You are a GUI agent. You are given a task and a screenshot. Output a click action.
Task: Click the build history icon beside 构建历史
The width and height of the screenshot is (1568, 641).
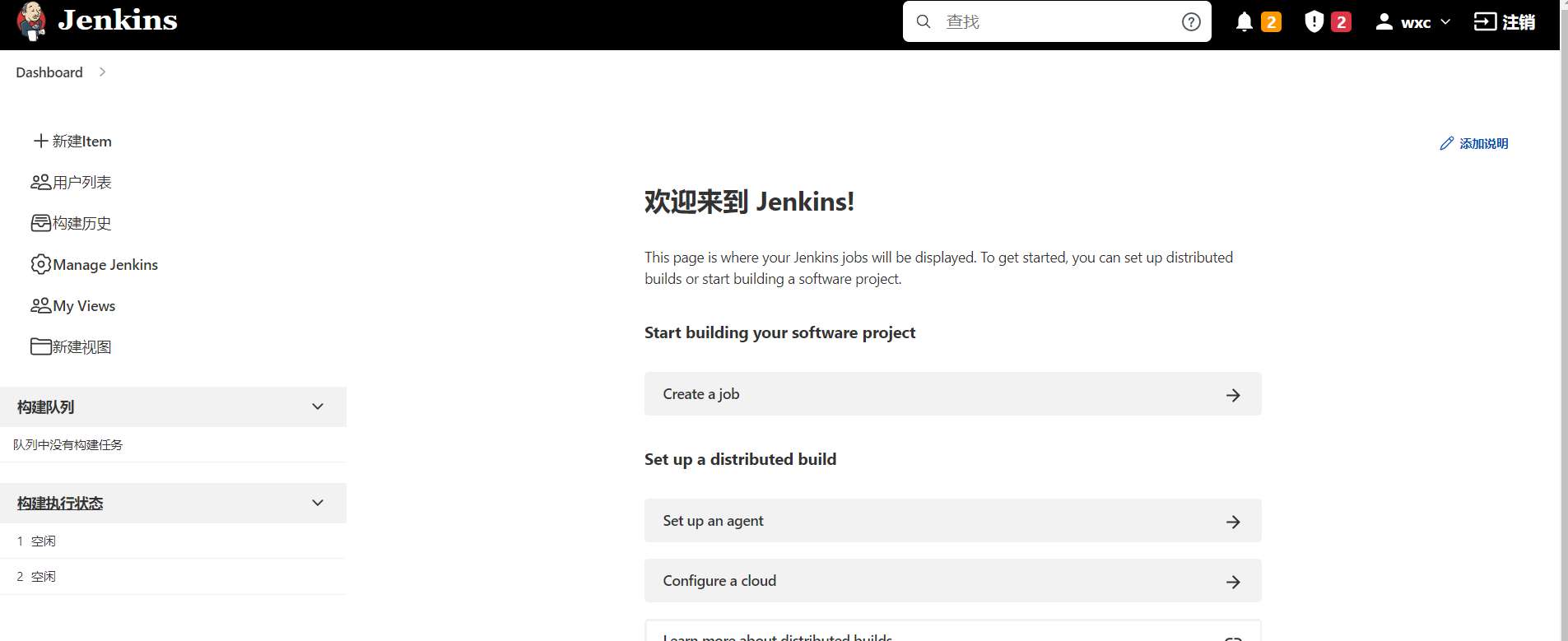[x=41, y=223]
